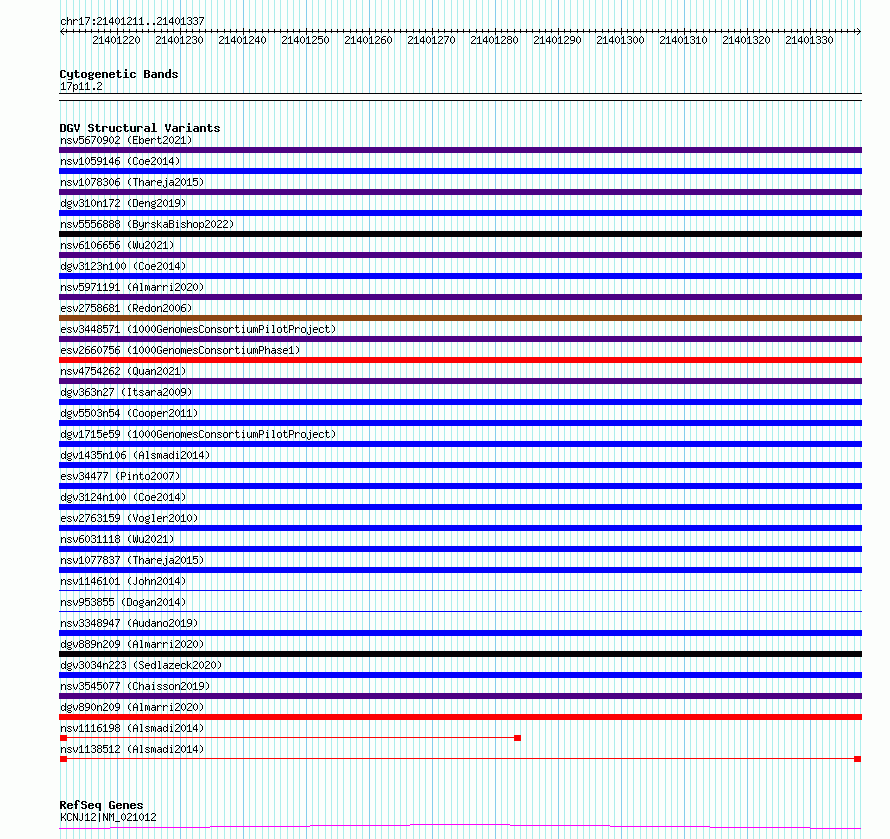Click the purple bar under nsv3545077 (Chaisson2019)
The image size is (890, 839).
point(460,696)
